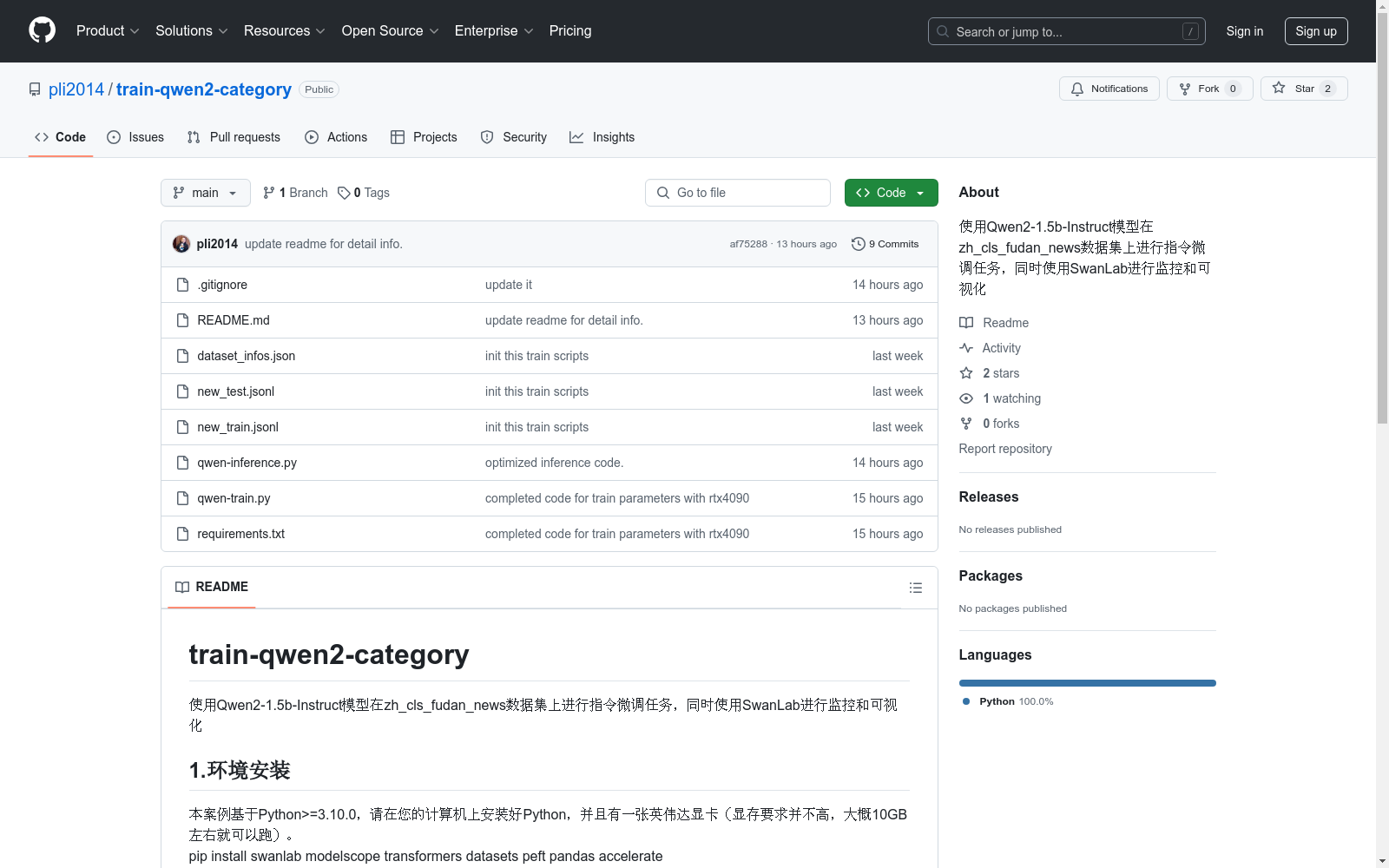Viewport: 1389px width, 868px height.
Task: Click the Readme book icon in About
Action: pos(966,323)
